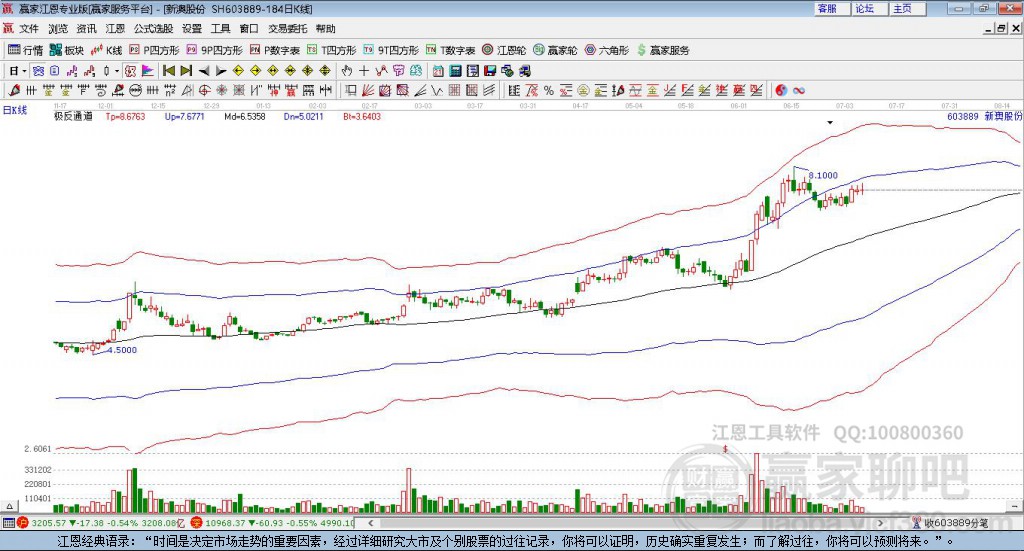Click the Up=7.6771 indicator value
Screen dimensions: 1024x551
point(184,116)
